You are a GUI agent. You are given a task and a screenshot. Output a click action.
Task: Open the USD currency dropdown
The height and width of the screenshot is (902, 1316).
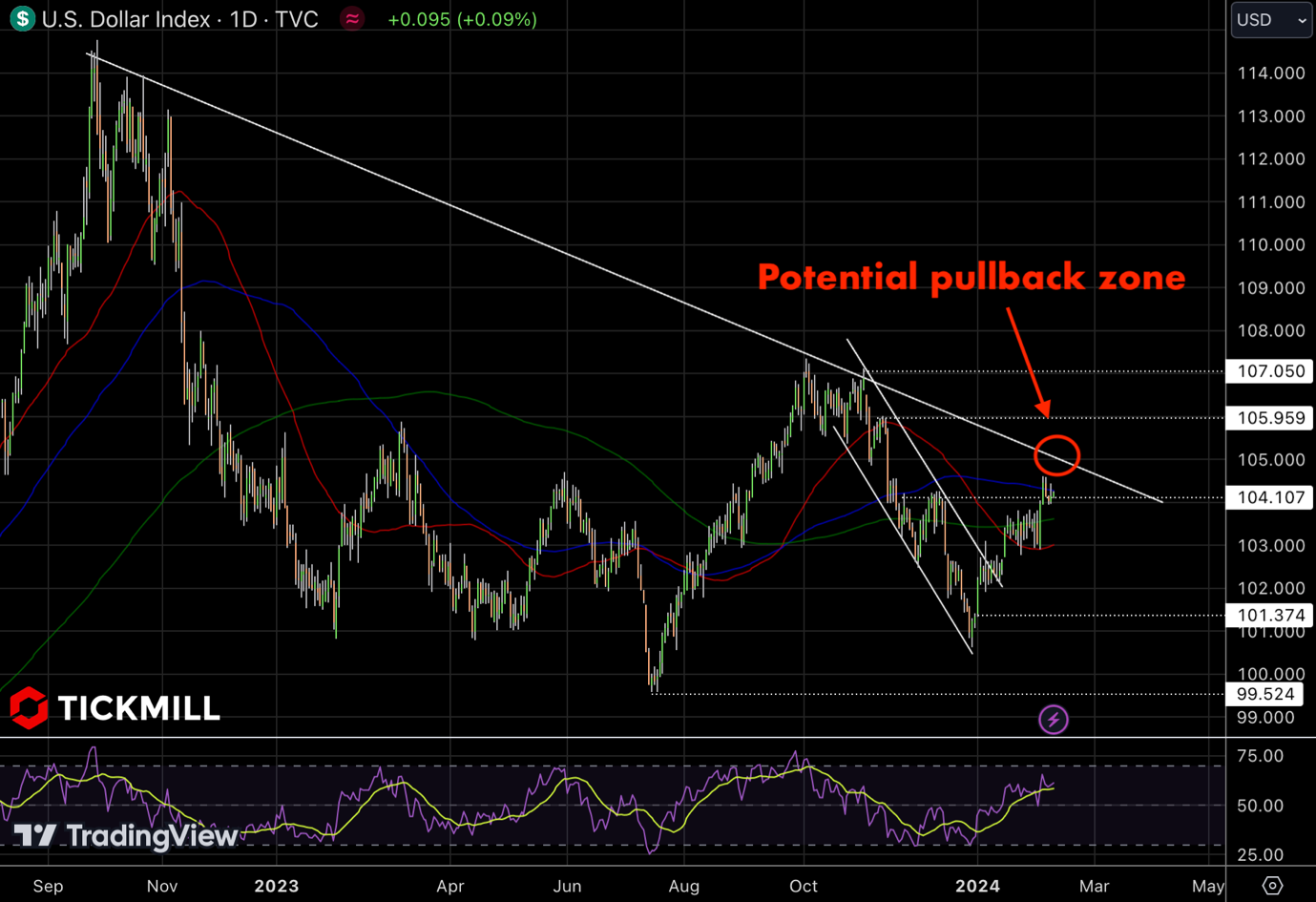point(1272,19)
